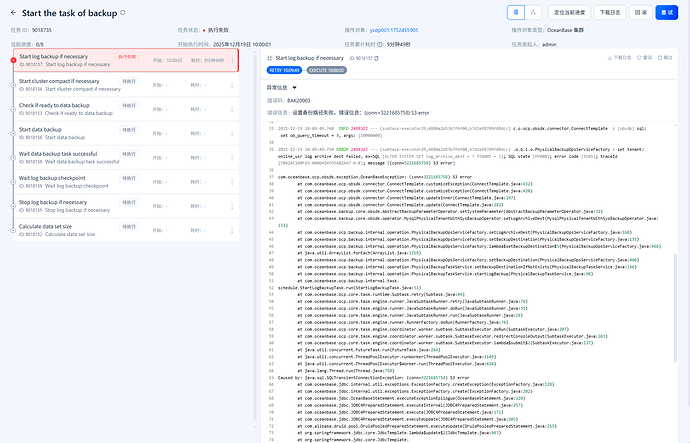Viewport: 690px width, 443px height.
Task: Select the RETRY 10:09:49 execution tab
Action: (285, 72)
